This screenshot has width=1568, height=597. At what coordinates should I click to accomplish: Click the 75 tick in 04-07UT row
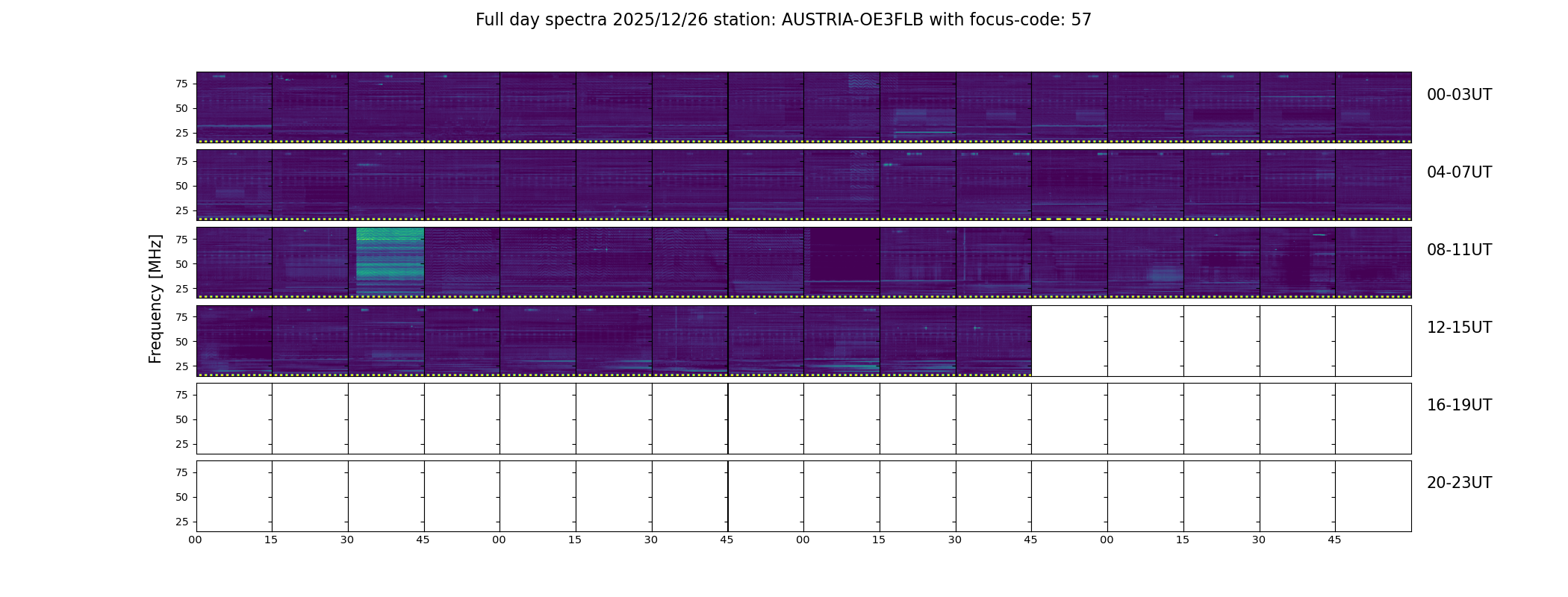coord(181,161)
